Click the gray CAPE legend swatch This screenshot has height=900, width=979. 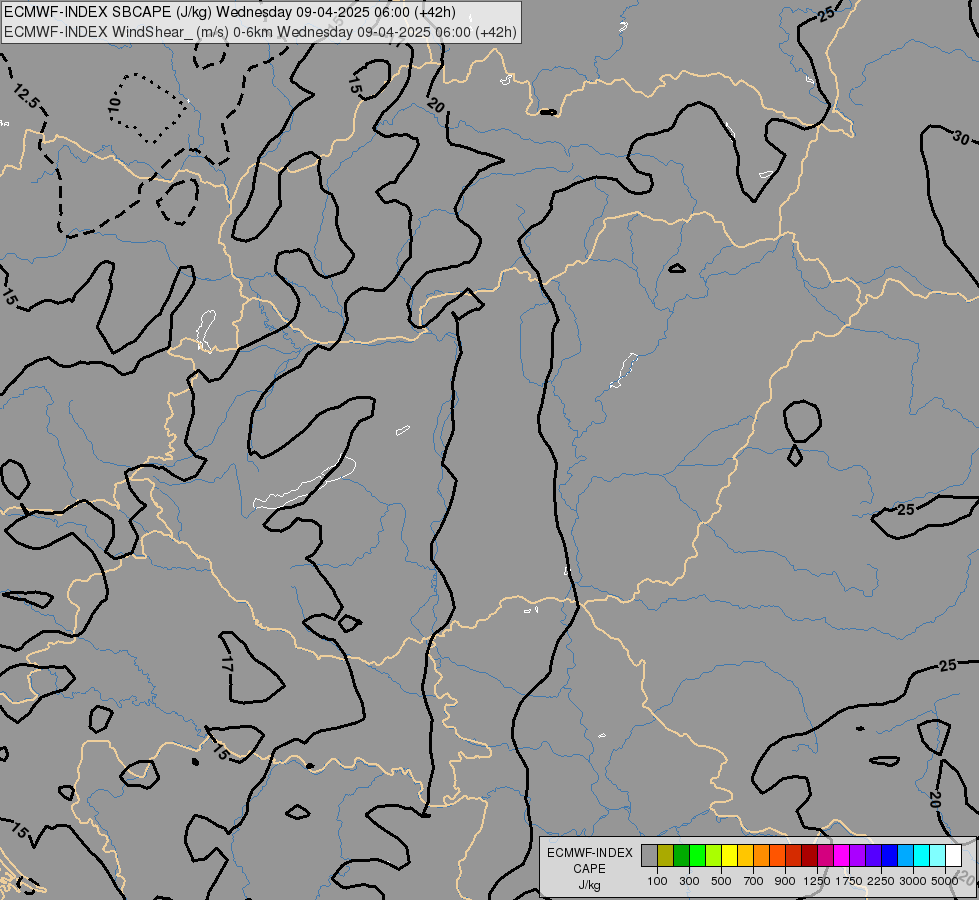(649, 856)
